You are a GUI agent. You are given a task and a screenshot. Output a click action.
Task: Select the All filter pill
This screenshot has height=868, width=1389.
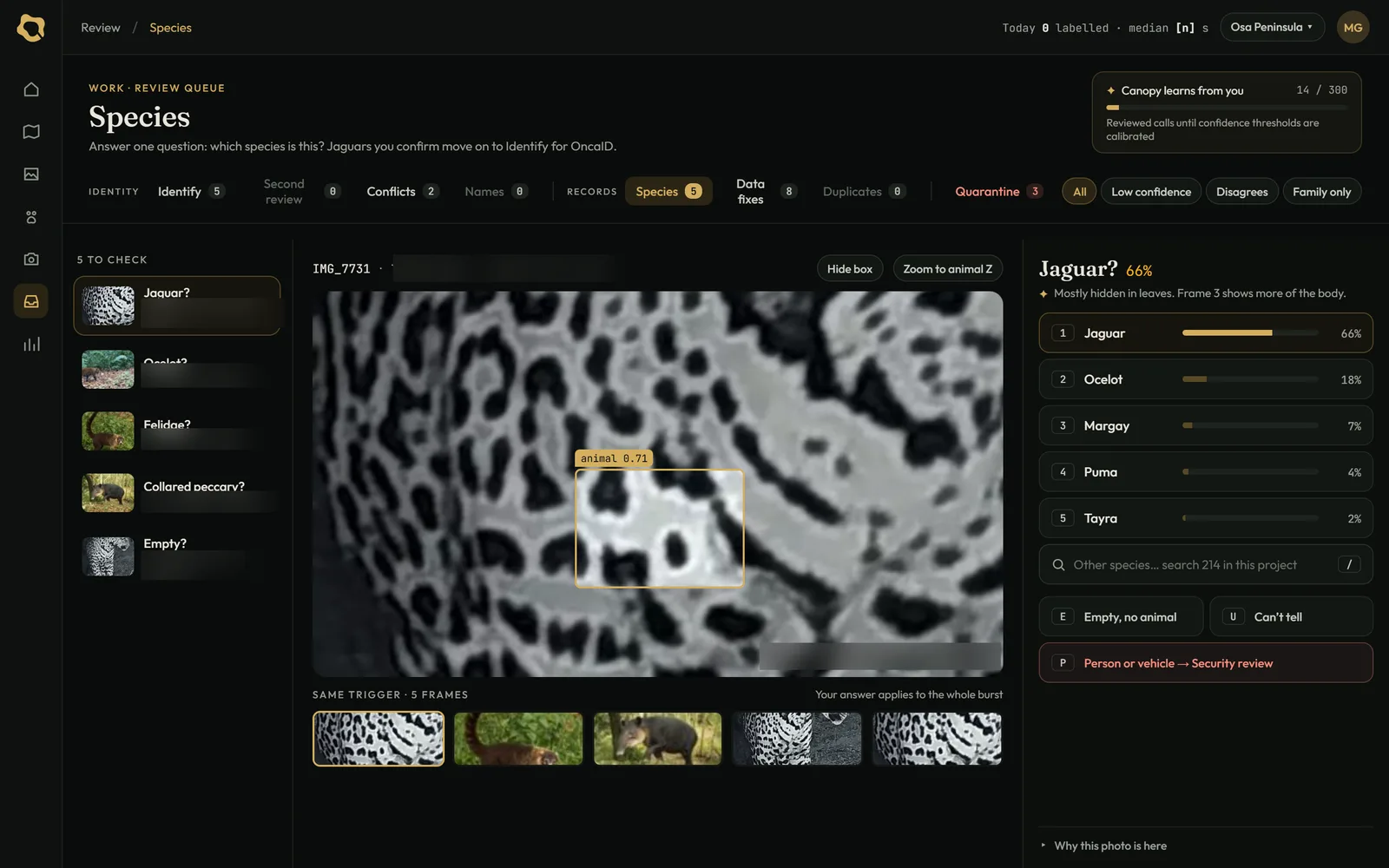tap(1079, 192)
